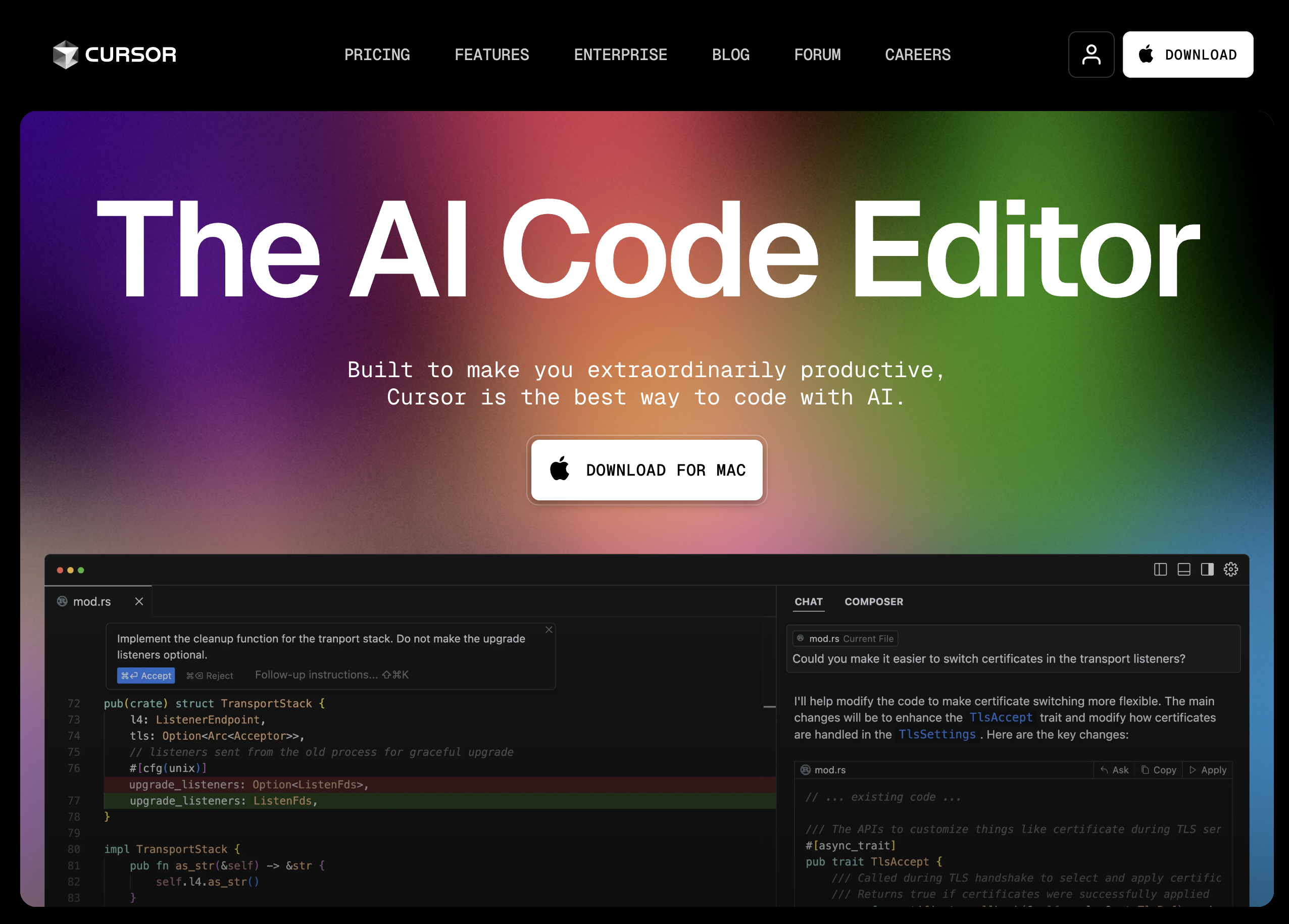The width and height of the screenshot is (1289, 924).
Task: Toggle the left sidebar layout icon
Action: tap(1160, 570)
